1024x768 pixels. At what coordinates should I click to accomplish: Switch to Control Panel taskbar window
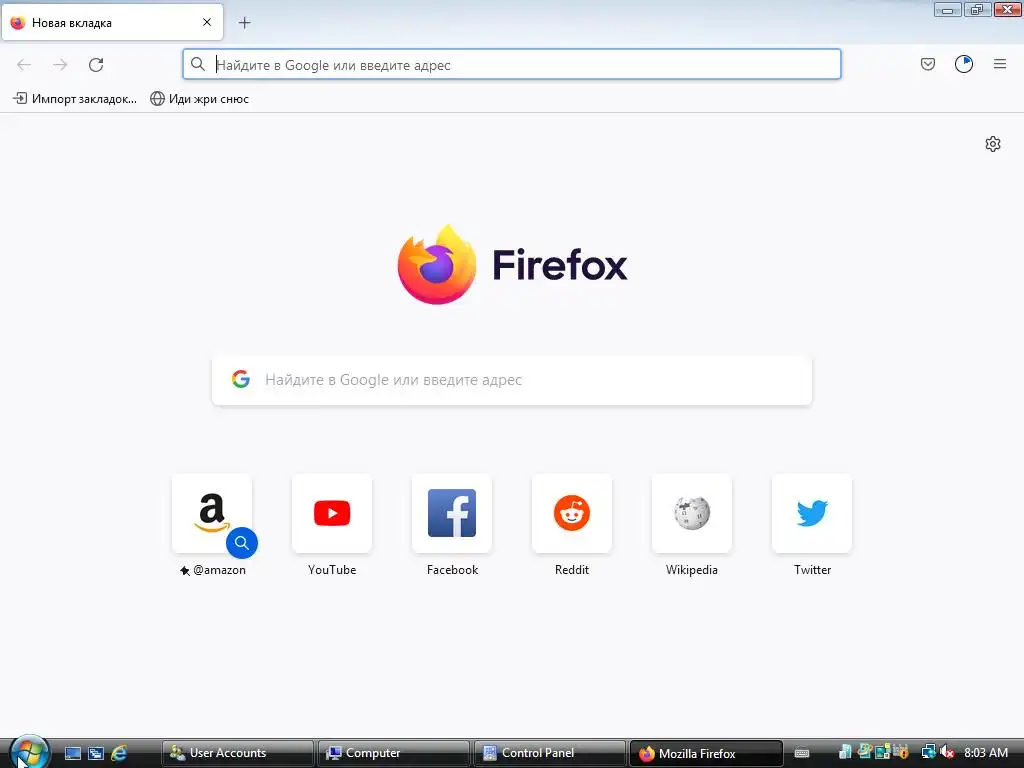(x=550, y=753)
